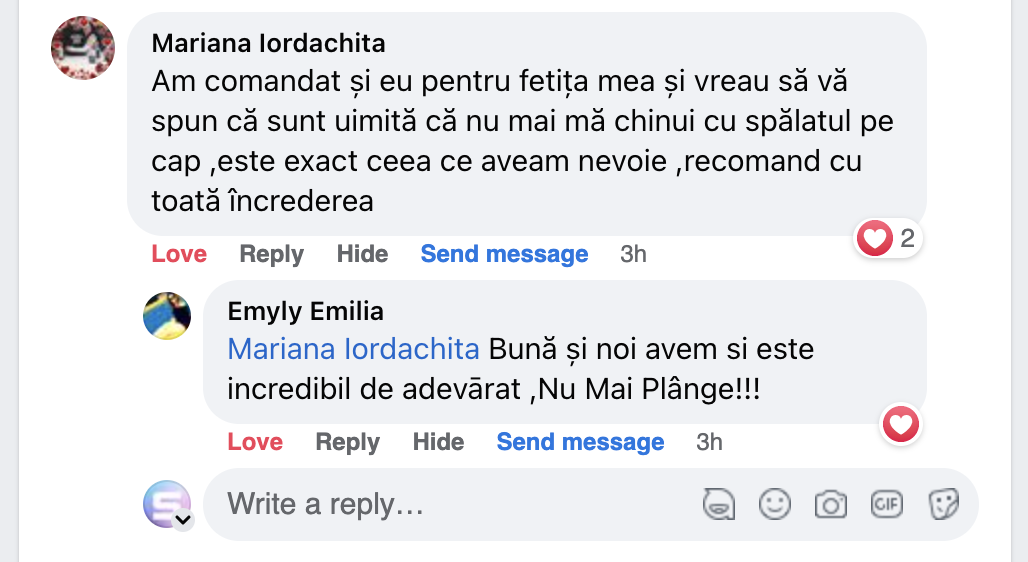Send message to Mariana Iordachita
Screen dimensions: 1028x562
pos(504,254)
